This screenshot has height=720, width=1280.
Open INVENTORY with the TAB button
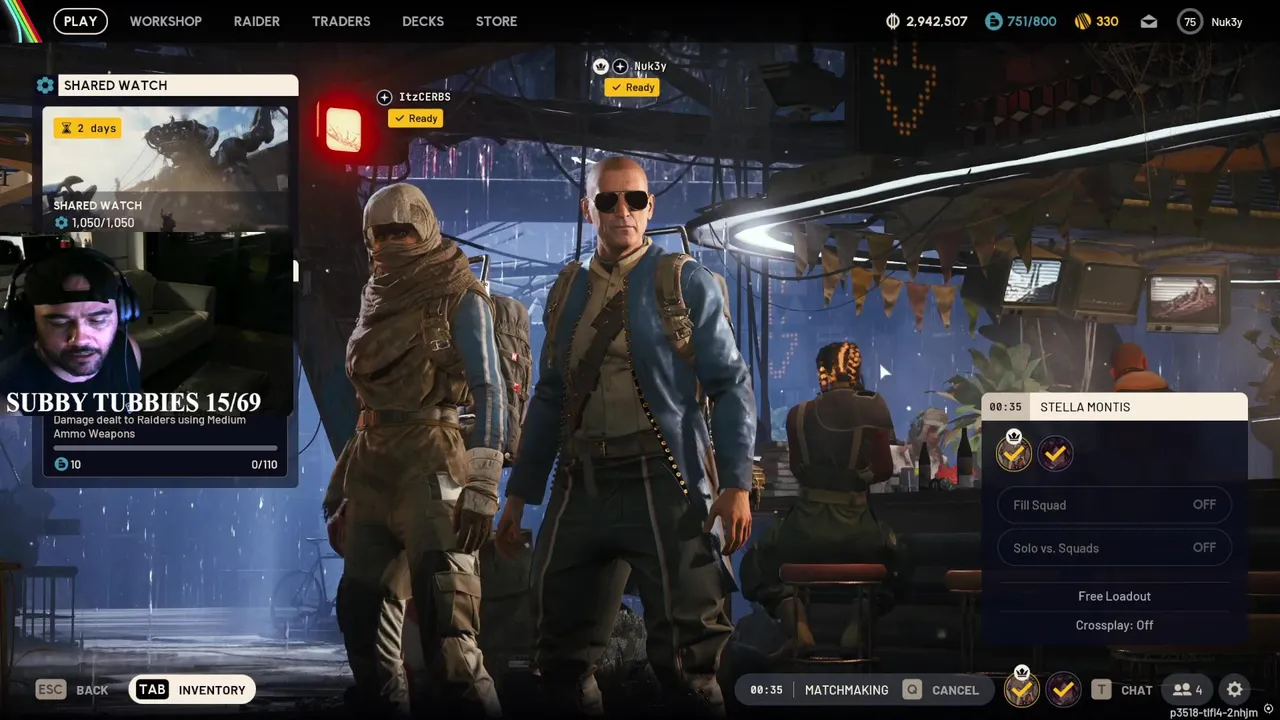click(x=193, y=690)
